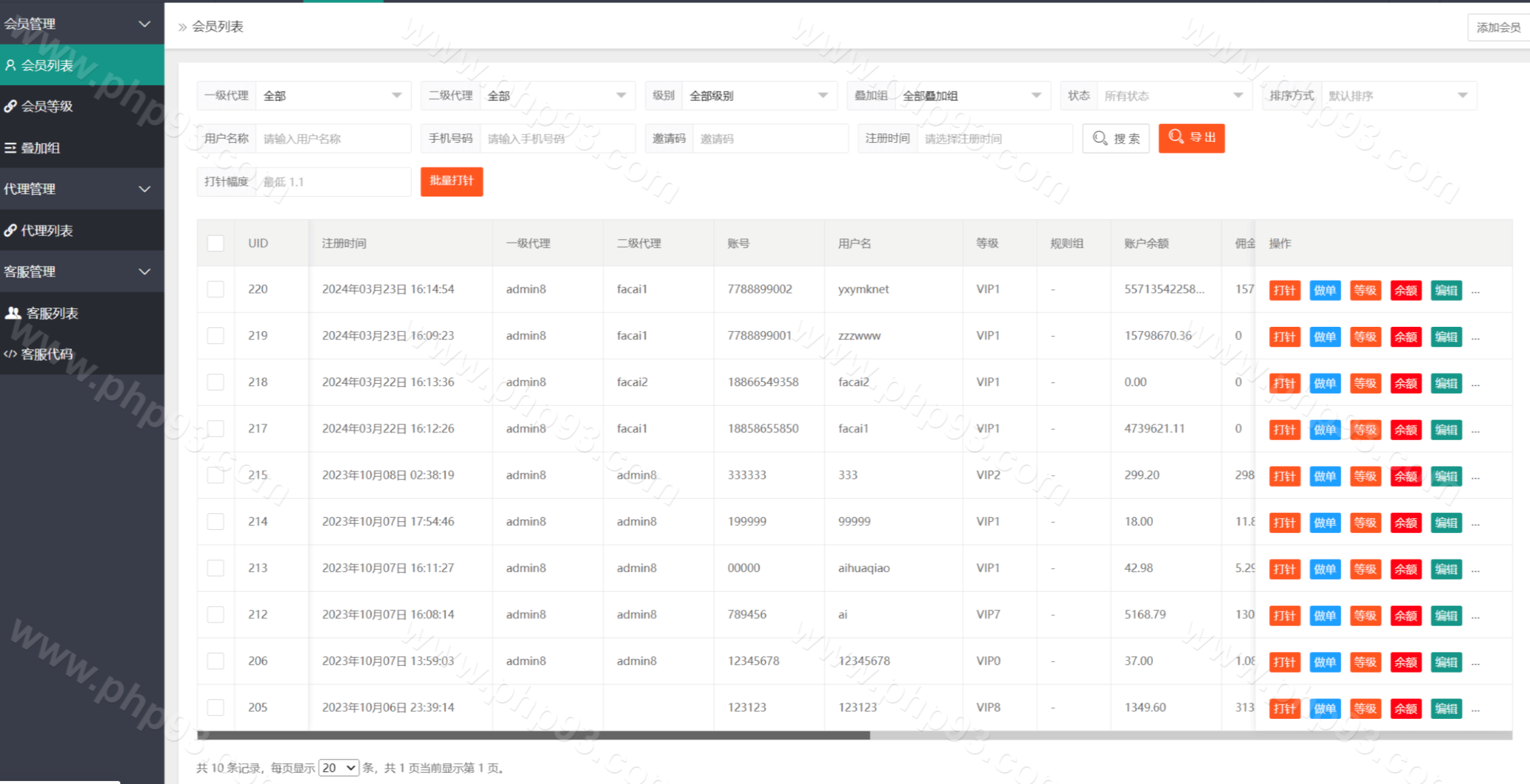Click the export button magnifier icon

(x=1176, y=137)
